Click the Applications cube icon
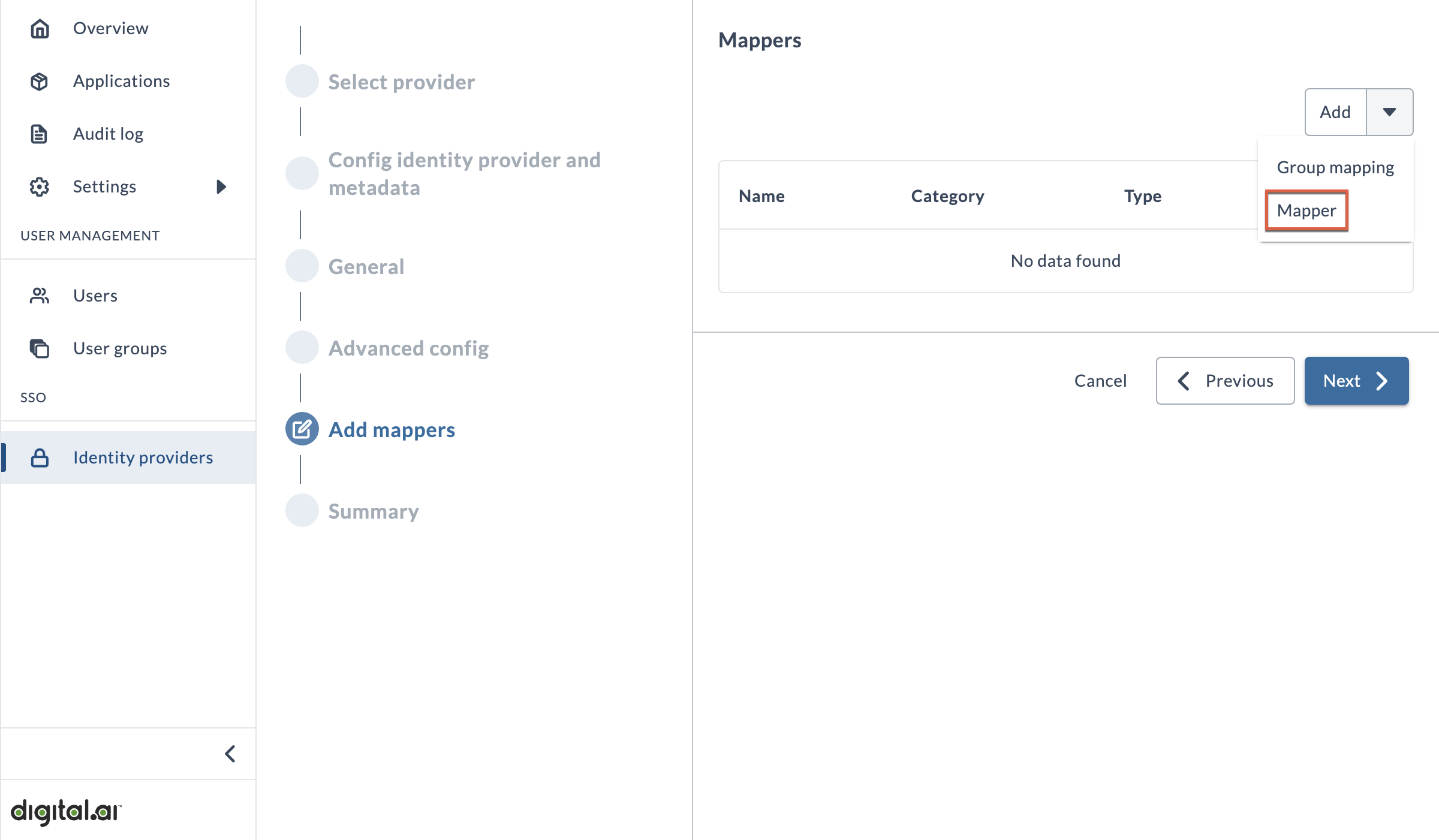This screenshot has width=1439, height=840. coord(40,81)
